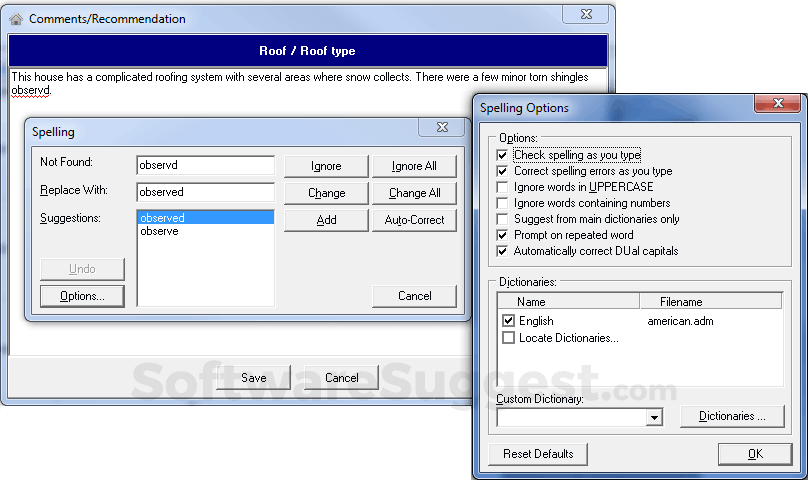Click the Filename column header
This screenshot has width=808, height=480.
711,302
